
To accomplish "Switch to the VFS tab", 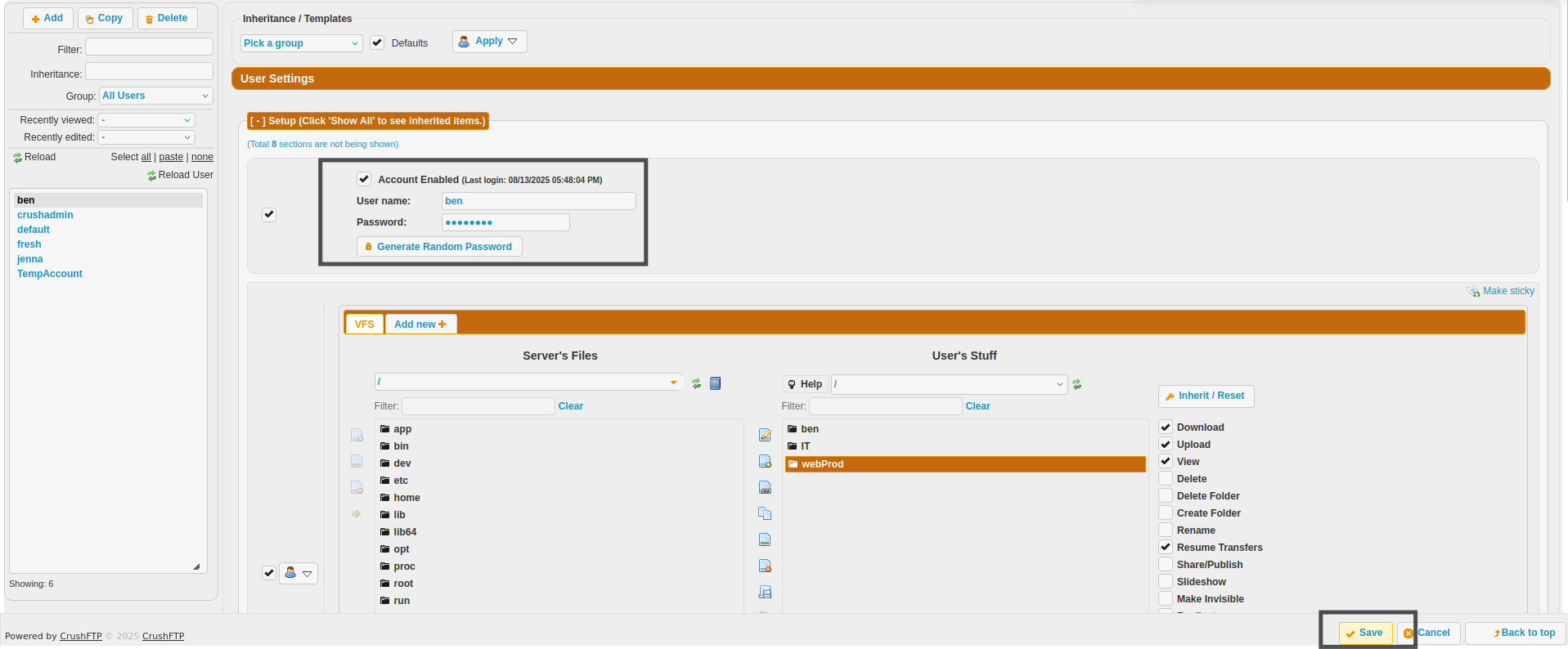I will pyautogui.click(x=364, y=324).
